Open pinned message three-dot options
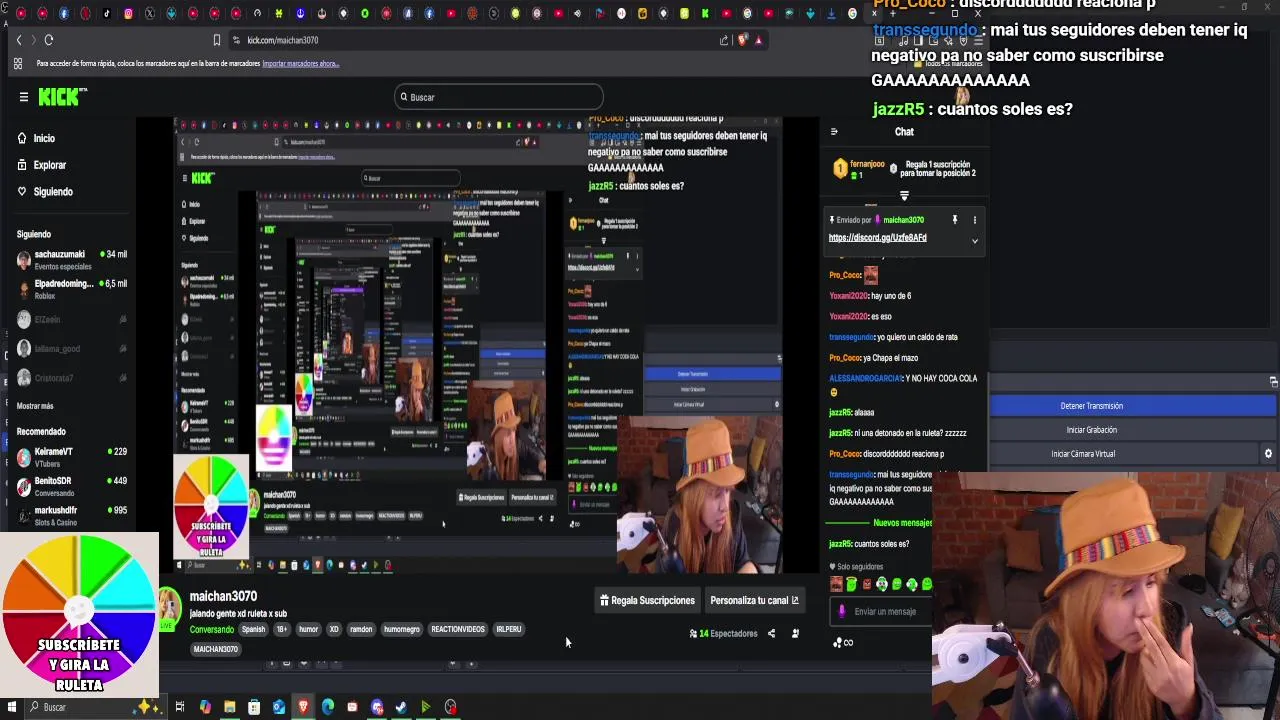The image size is (1280, 720). click(975, 220)
